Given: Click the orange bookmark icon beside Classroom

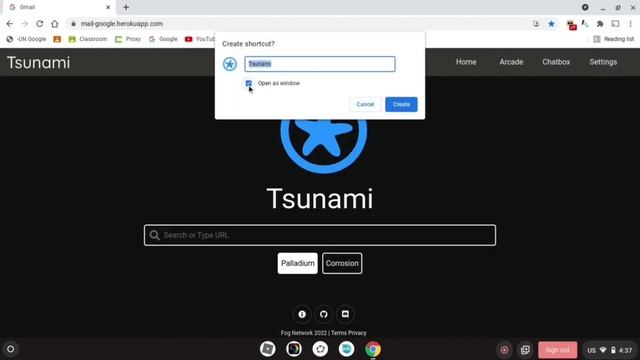Looking at the screenshot, I should point(57,39).
